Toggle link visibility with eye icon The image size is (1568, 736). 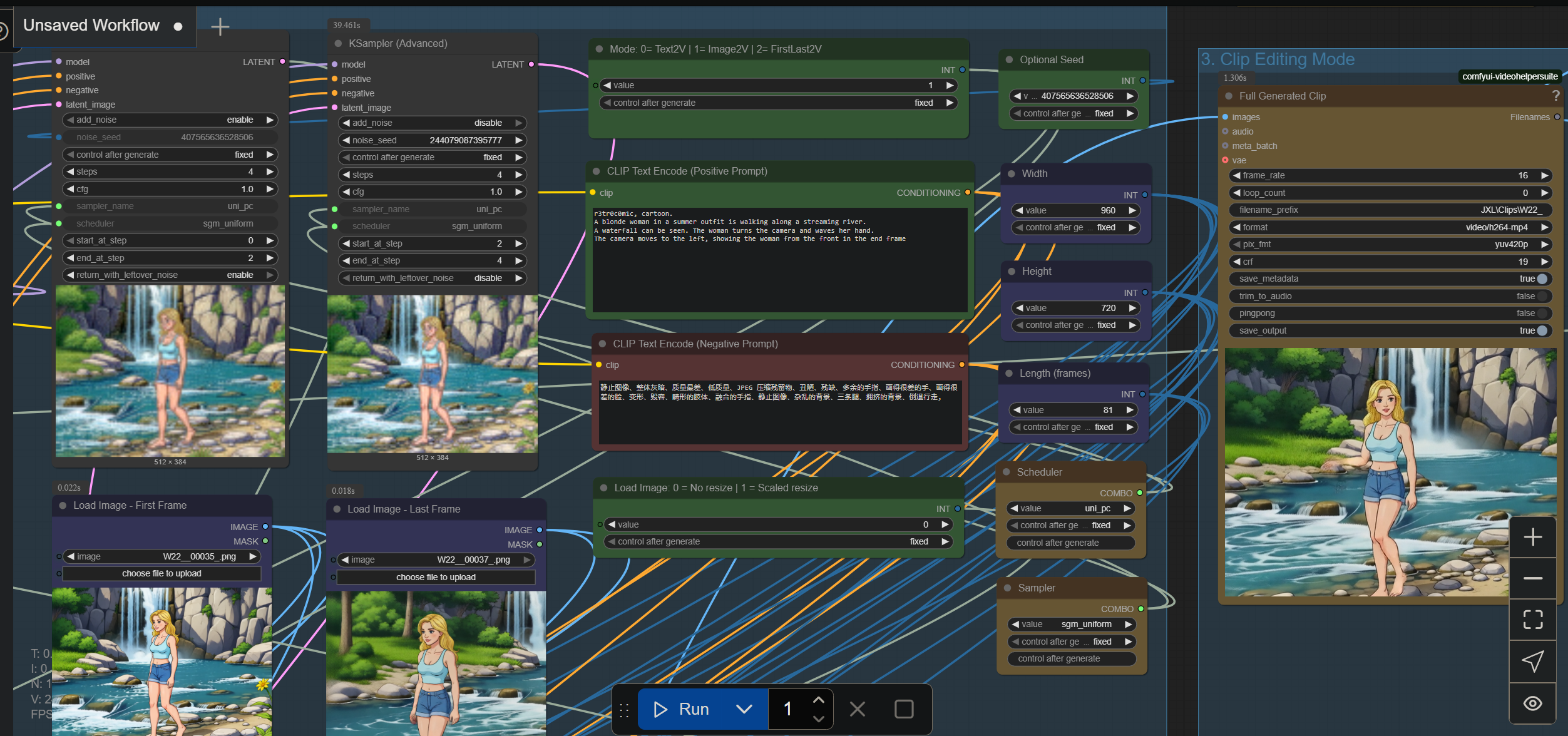[1532, 703]
